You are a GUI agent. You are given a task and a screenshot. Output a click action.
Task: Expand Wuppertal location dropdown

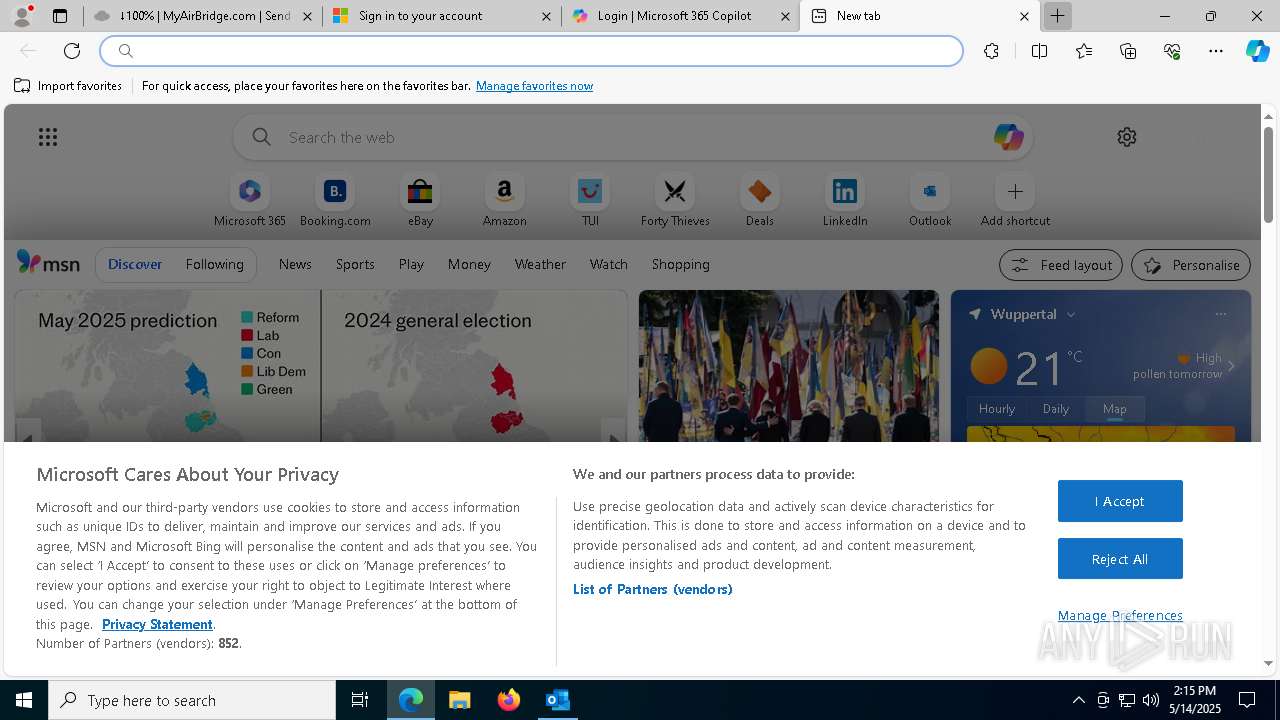coord(1070,314)
